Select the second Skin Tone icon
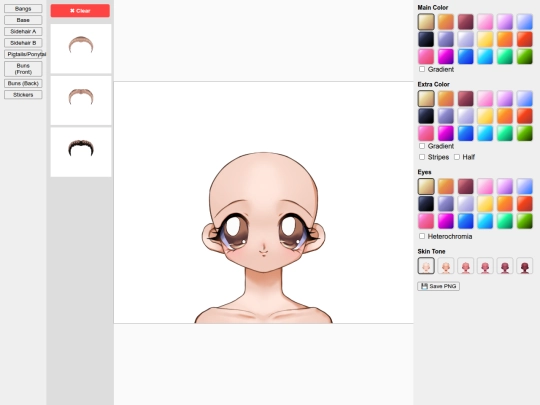 point(446,266)
